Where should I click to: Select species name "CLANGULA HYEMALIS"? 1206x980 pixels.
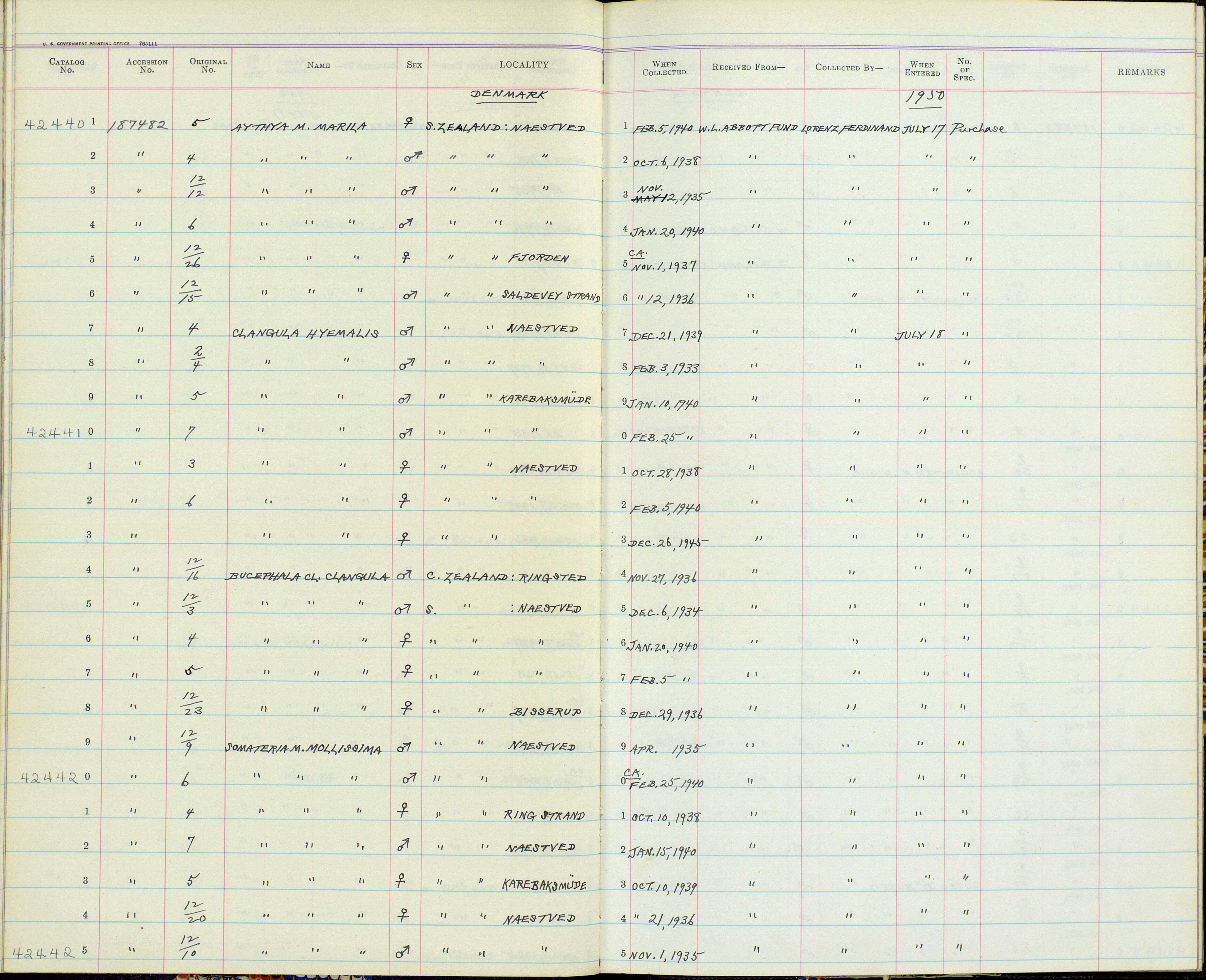point(305,334)
